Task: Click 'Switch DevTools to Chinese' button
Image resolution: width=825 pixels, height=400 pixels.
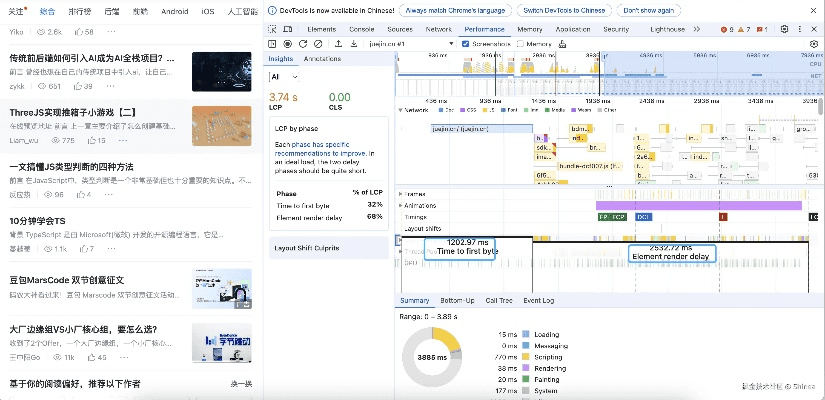Action: point(564,9)
